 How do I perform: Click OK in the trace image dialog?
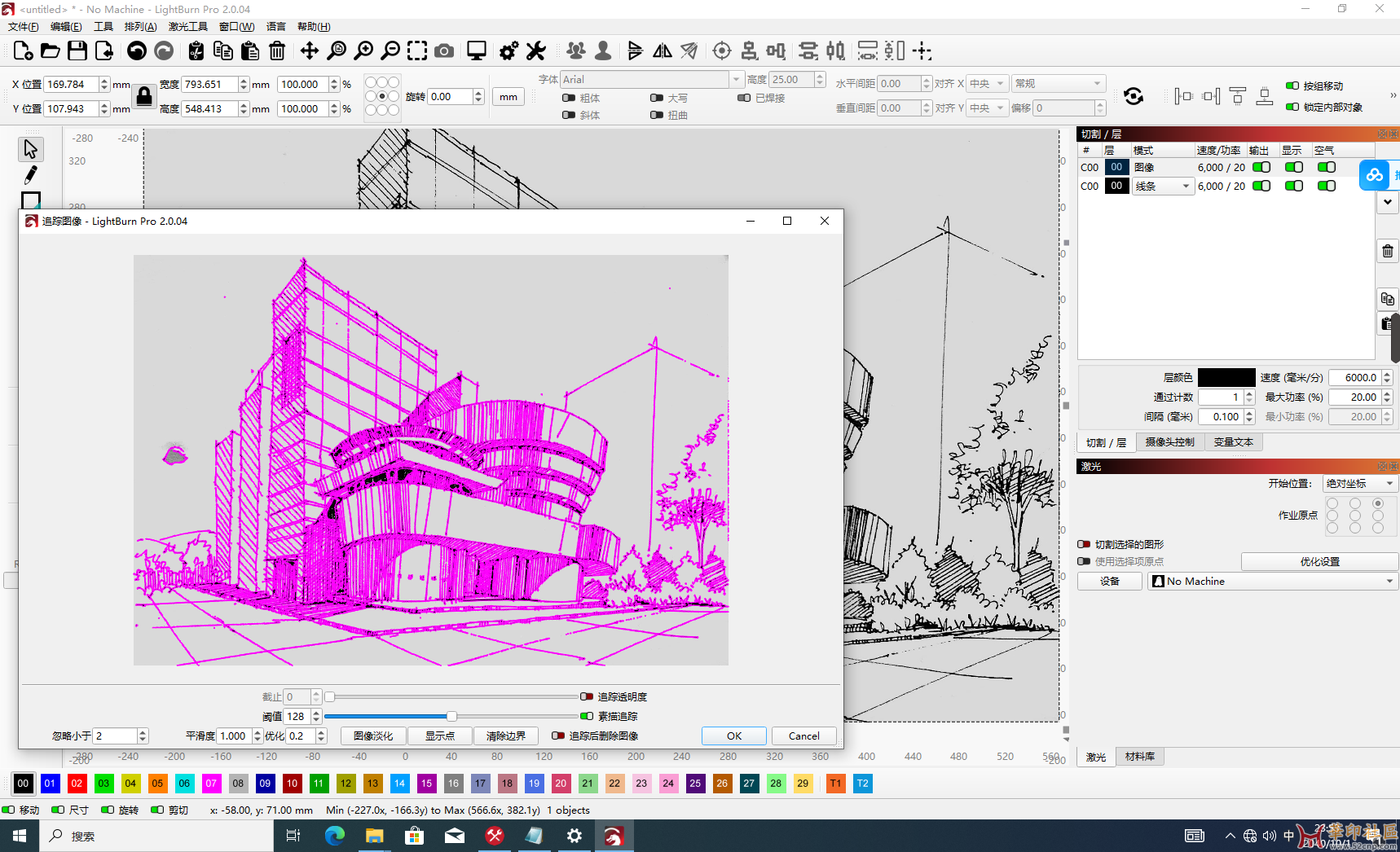coord(733,736)
